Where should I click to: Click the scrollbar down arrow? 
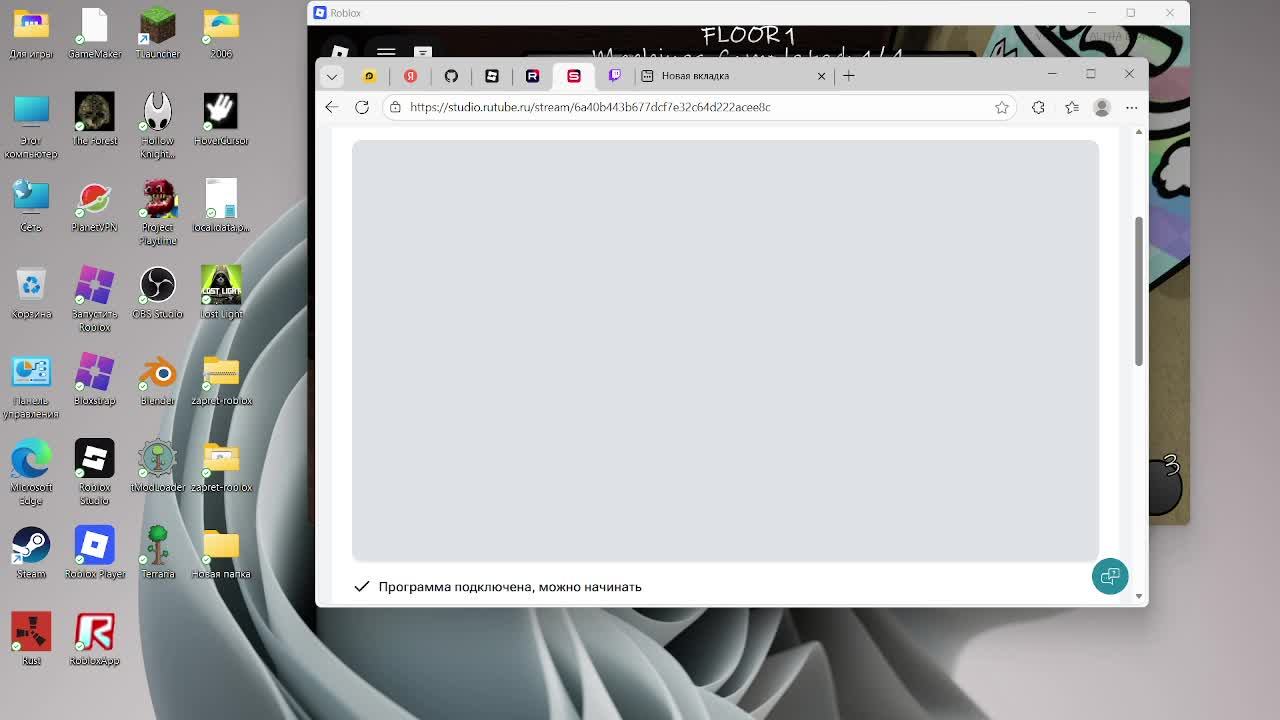point(1138,596)
